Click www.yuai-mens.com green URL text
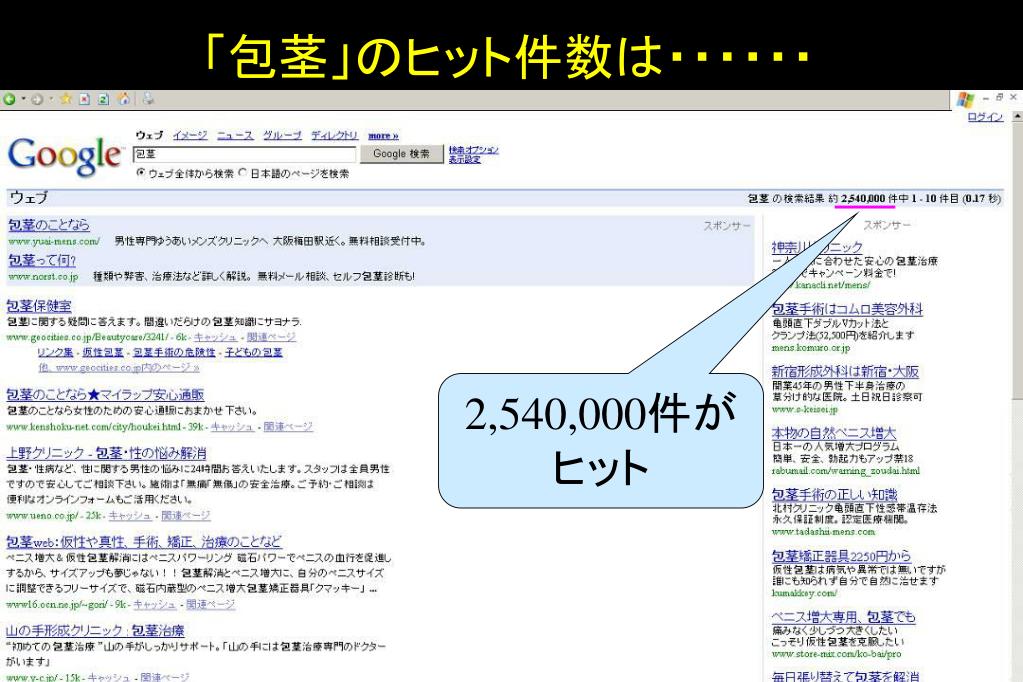Image resolution: width=1023 pixels, height=682 pixels. tap(53, 241)
